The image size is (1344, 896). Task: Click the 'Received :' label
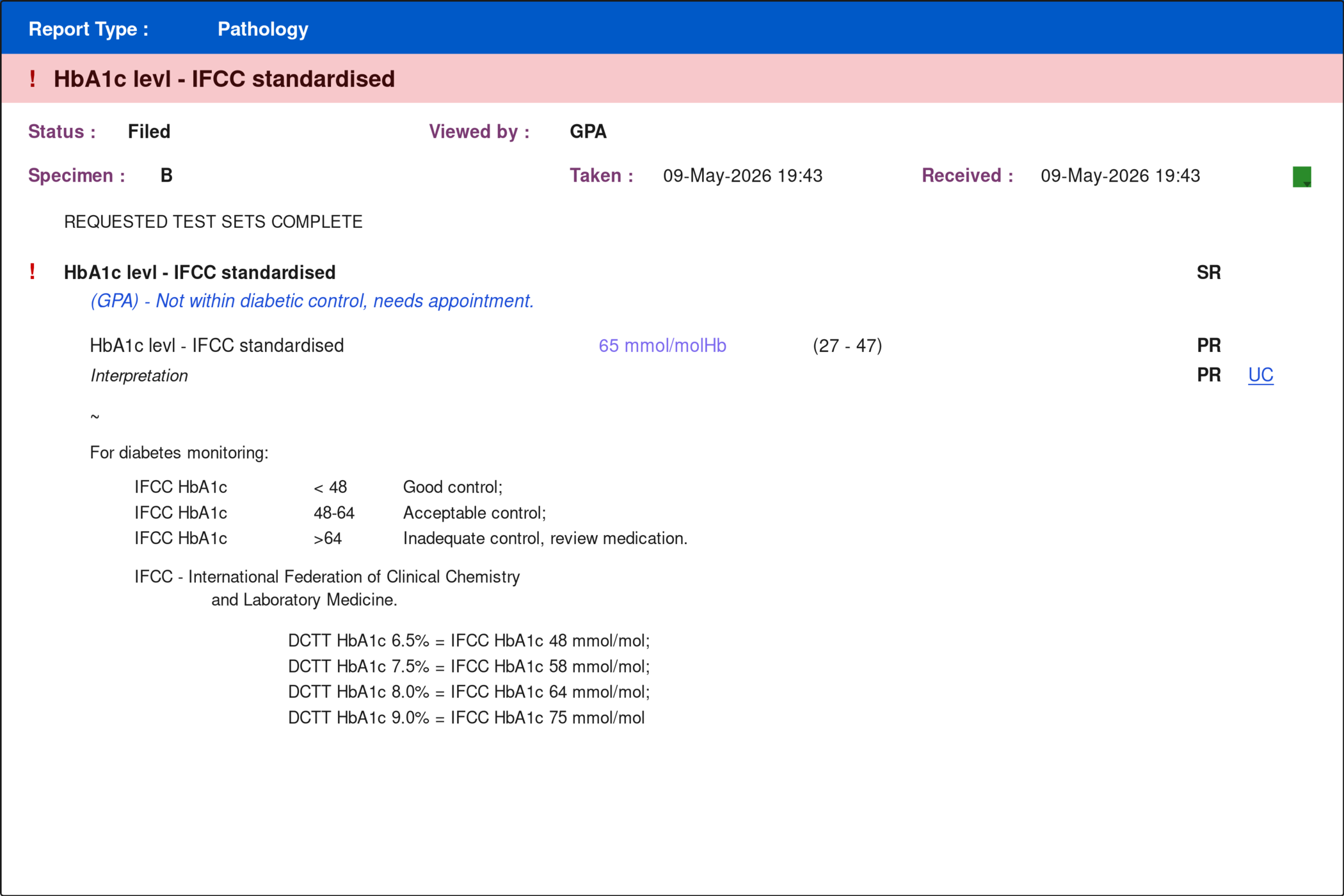(968, 175)
